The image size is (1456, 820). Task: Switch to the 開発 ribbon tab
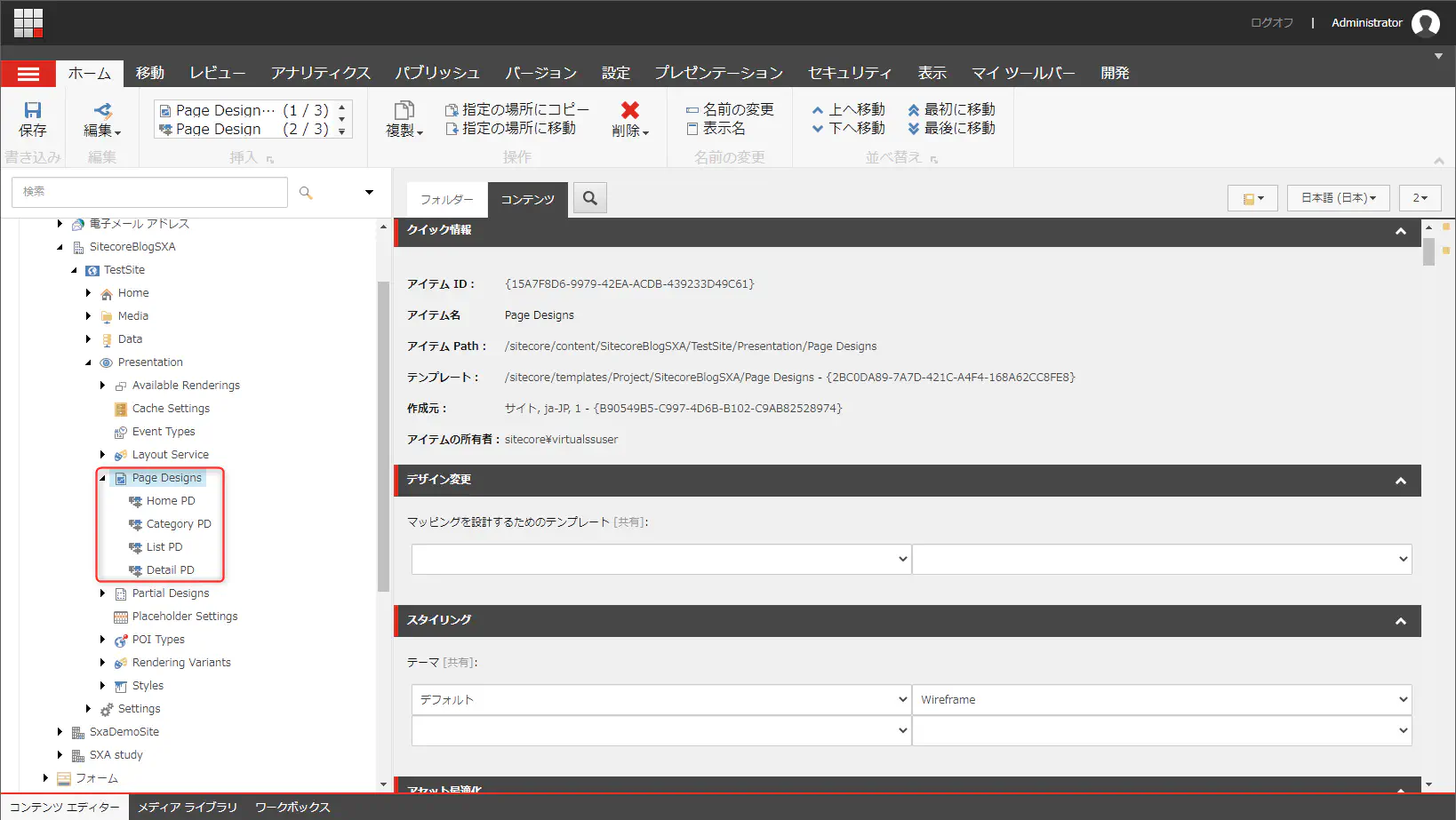tap(1115, 73)
